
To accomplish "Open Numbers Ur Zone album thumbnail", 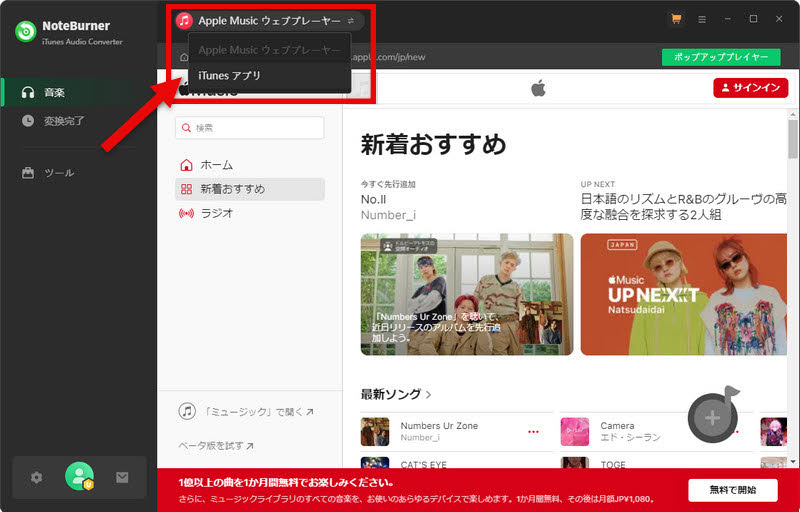I will (375, 431).
